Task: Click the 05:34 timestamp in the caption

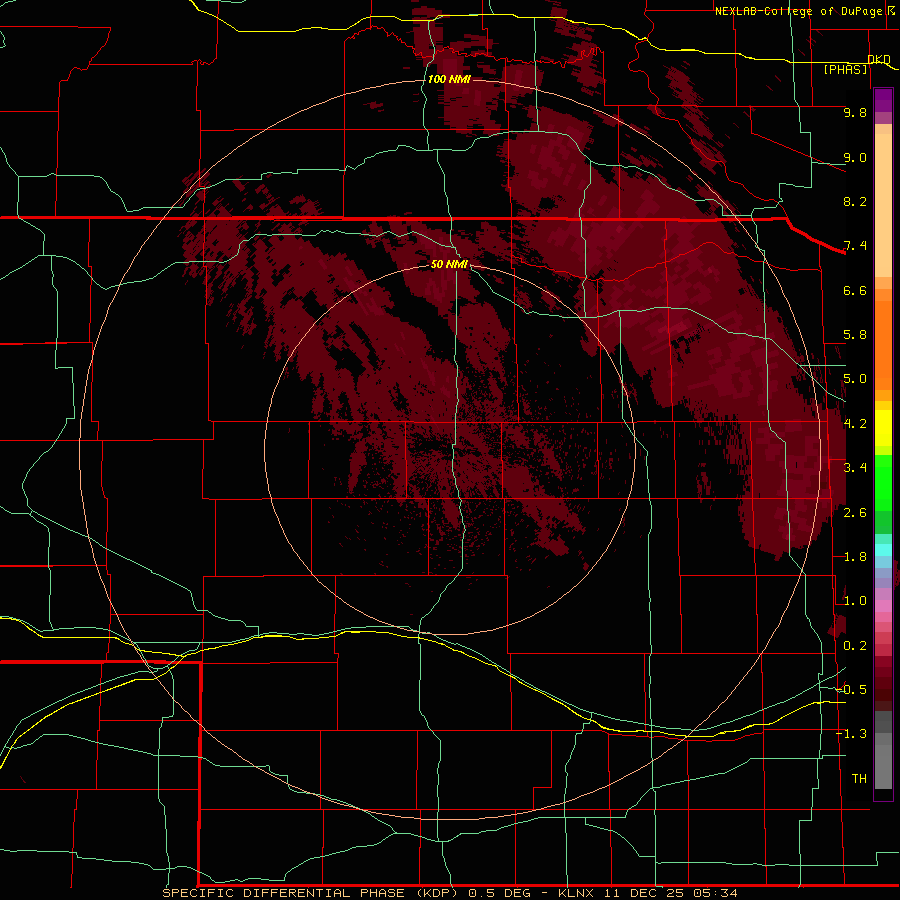Action: [715, 893]
